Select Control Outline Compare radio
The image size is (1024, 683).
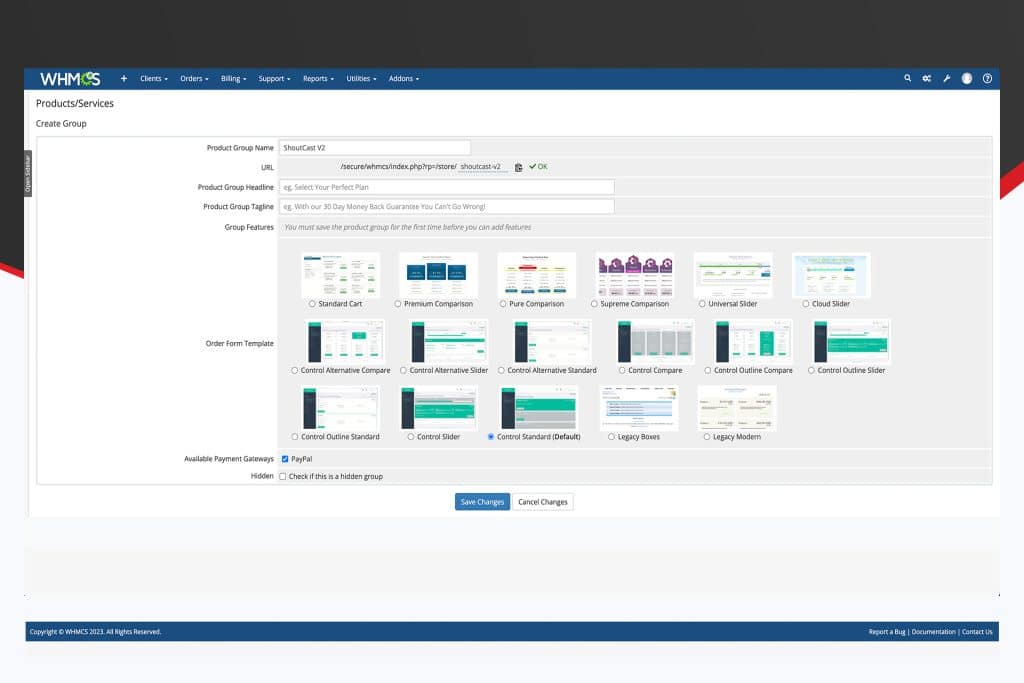pyautogui.click(x=708, y=370)
